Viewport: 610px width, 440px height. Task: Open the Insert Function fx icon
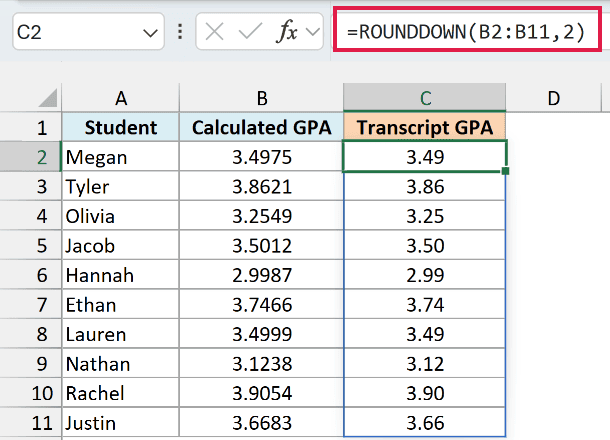287,31
